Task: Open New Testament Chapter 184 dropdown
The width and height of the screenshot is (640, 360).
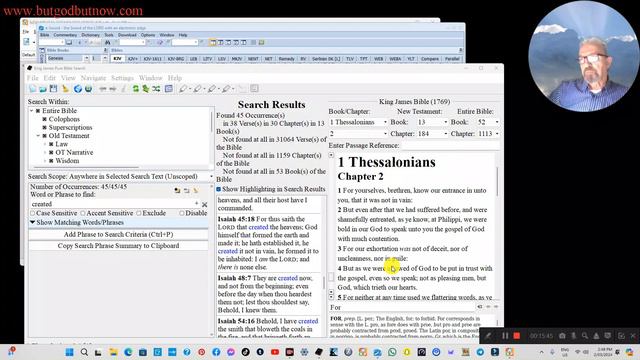Action: click(x=445, y=134)
